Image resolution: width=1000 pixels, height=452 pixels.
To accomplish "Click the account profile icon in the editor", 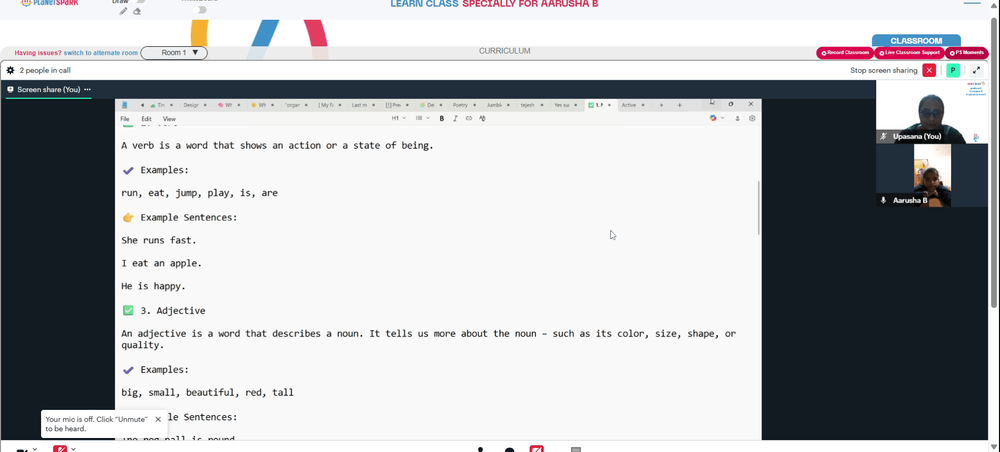I will (738, 119).
